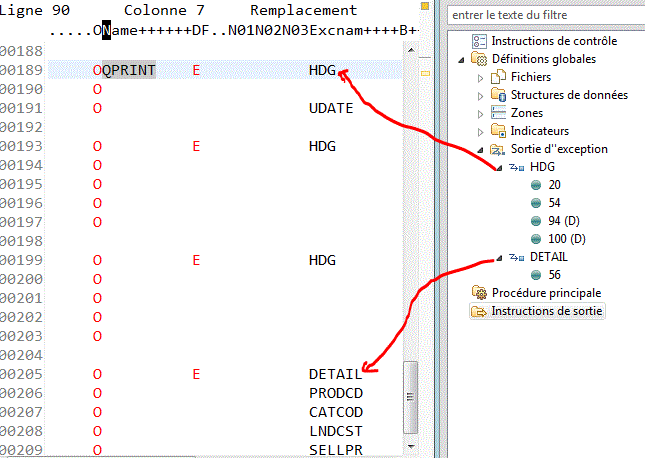The width and height of the screenshot is (645, 458).
Task: Select line 20 under HDG
Action: click(554, 185)
